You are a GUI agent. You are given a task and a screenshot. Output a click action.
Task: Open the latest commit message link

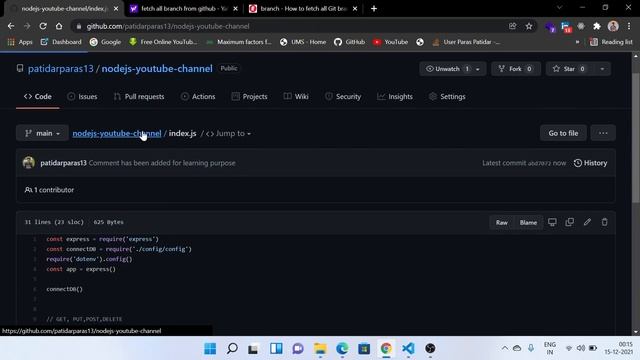click(162, 163)
